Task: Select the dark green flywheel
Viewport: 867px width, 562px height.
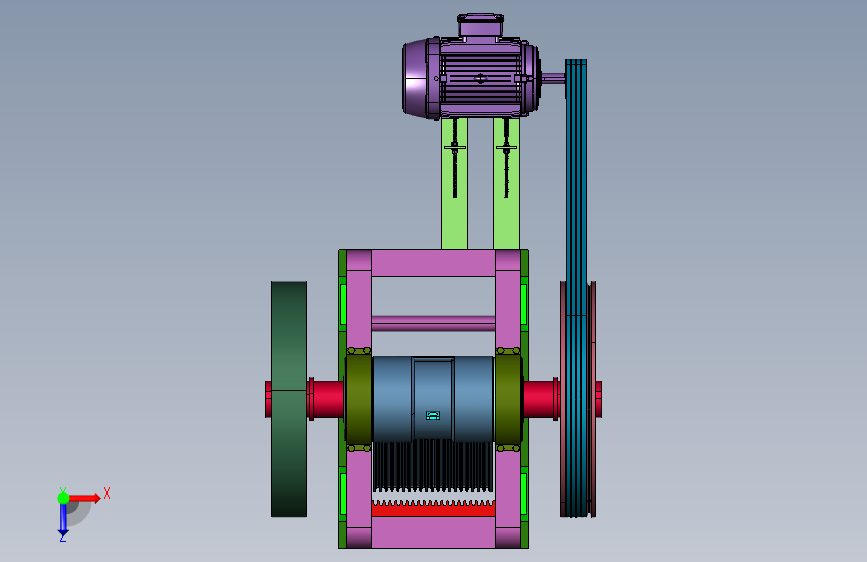Action: click(x=289, y=399)
